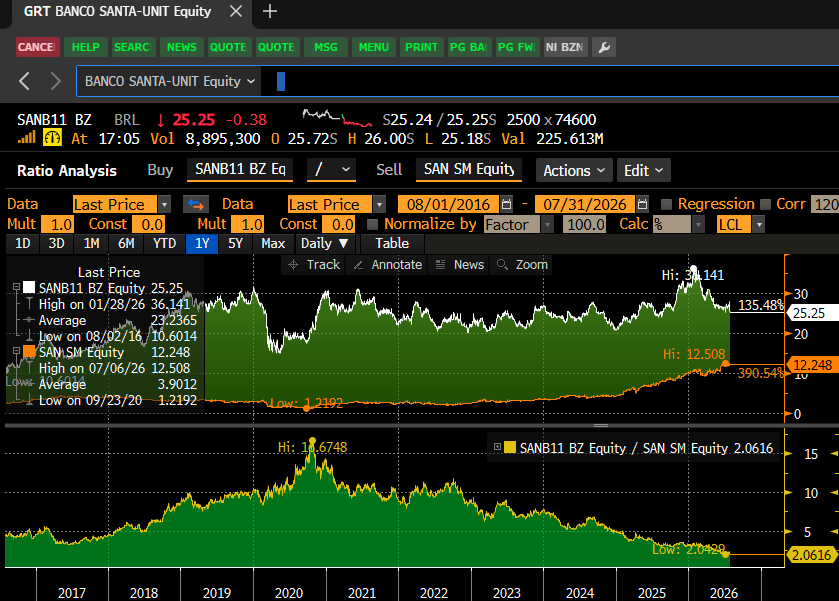Screen dimensions: 839x601
Task: Open the Sell Last Price data dropdown
Action: coord(379,204)
